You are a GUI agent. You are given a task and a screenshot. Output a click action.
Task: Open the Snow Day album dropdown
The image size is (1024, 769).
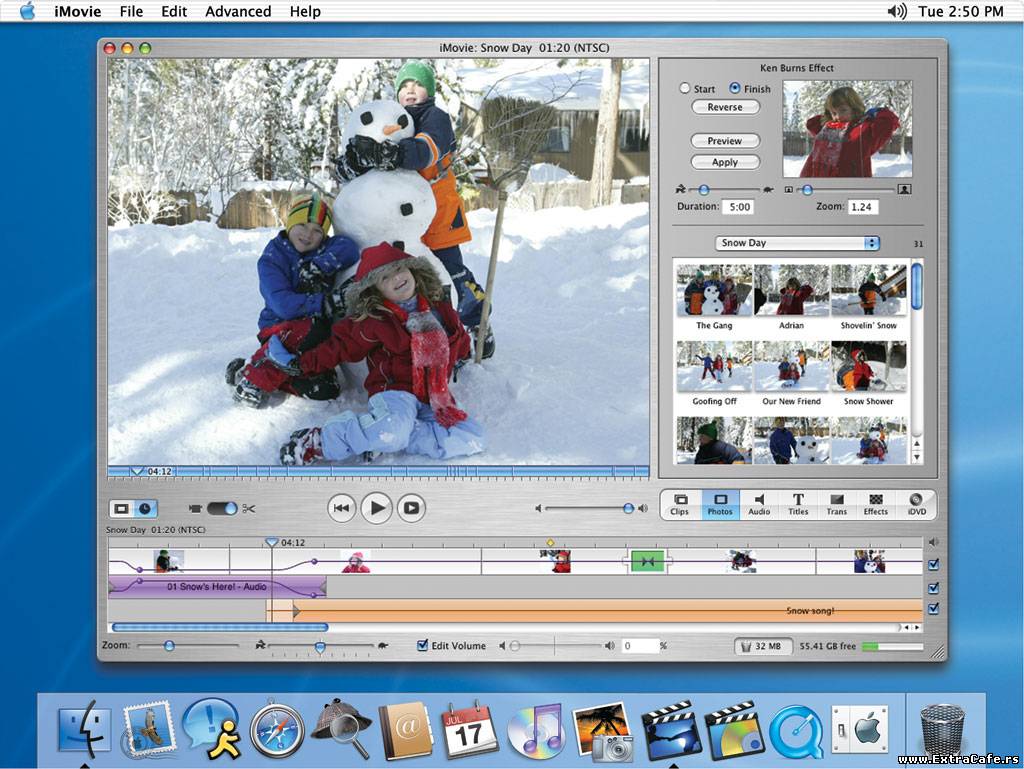(x=797, y=243)
